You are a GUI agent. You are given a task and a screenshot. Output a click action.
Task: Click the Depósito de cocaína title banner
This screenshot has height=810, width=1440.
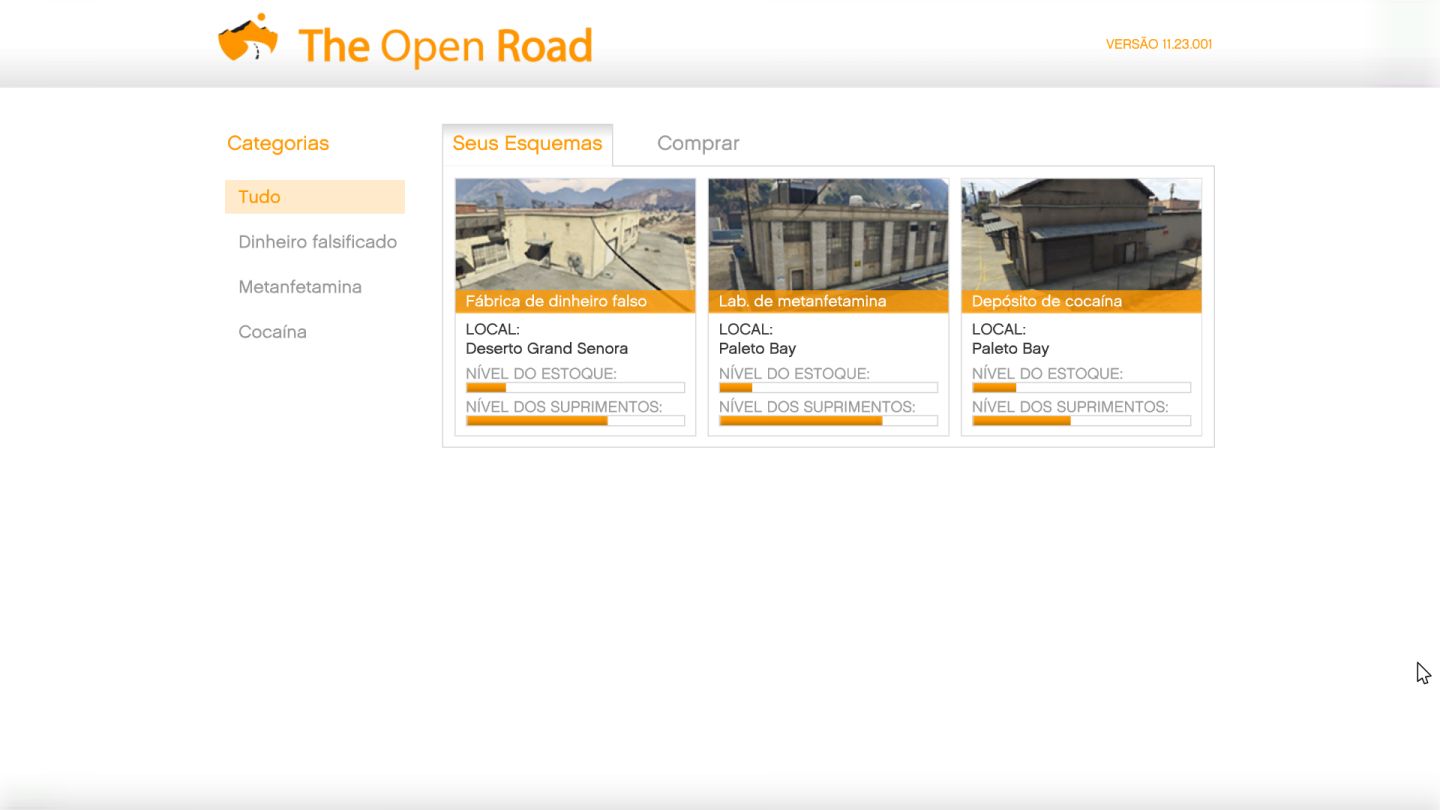pos(1081,301)
